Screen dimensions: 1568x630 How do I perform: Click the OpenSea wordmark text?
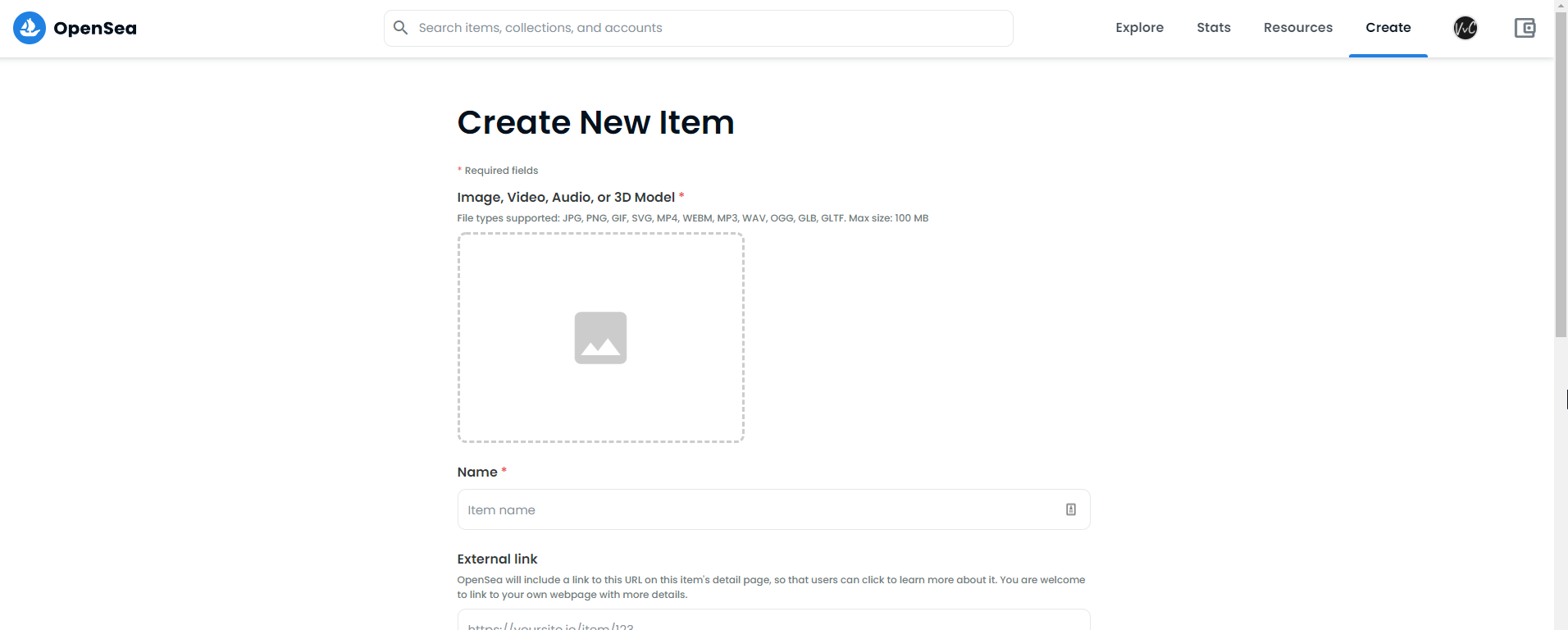(x=95, y=28)
